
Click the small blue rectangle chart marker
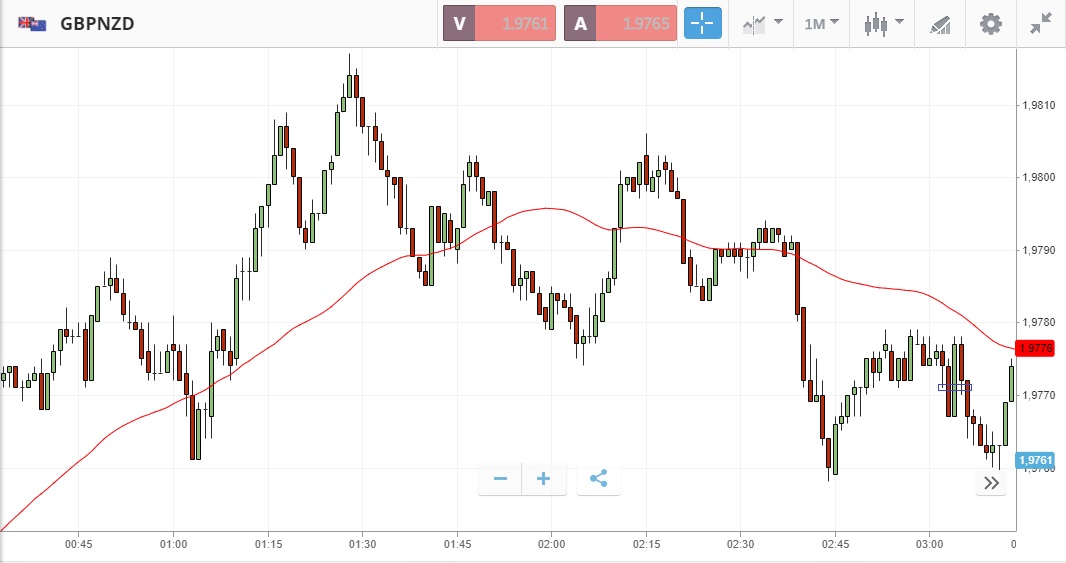click(x=954, y=387)
